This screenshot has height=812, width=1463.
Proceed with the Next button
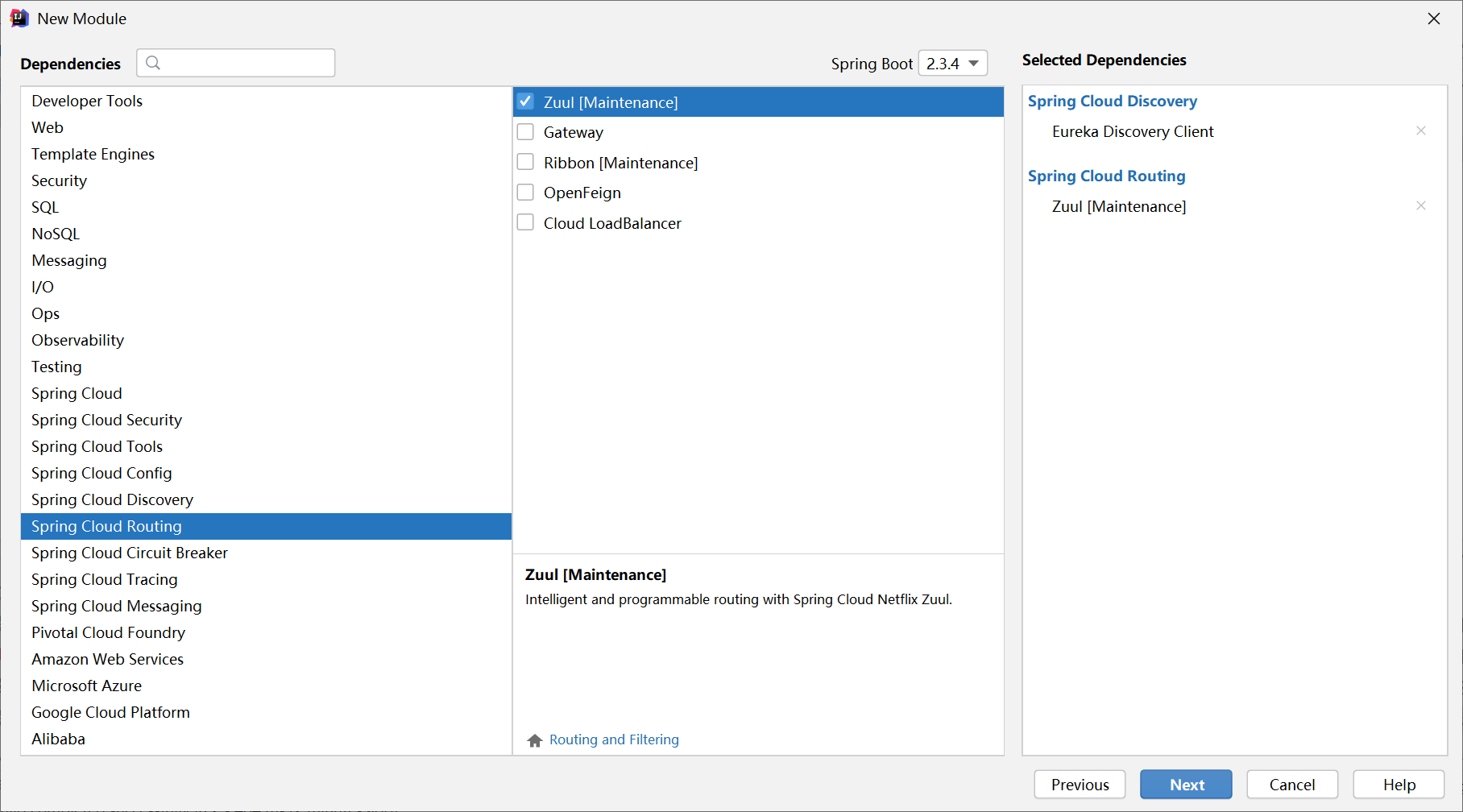1186,785
